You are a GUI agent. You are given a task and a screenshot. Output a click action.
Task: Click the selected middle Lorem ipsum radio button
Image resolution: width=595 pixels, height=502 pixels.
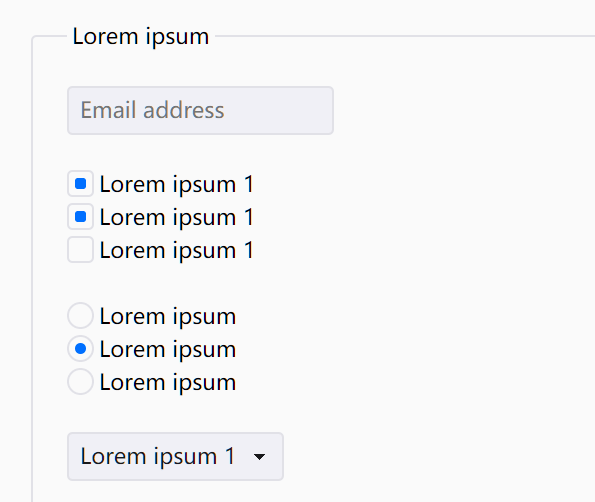coord(80,348)
